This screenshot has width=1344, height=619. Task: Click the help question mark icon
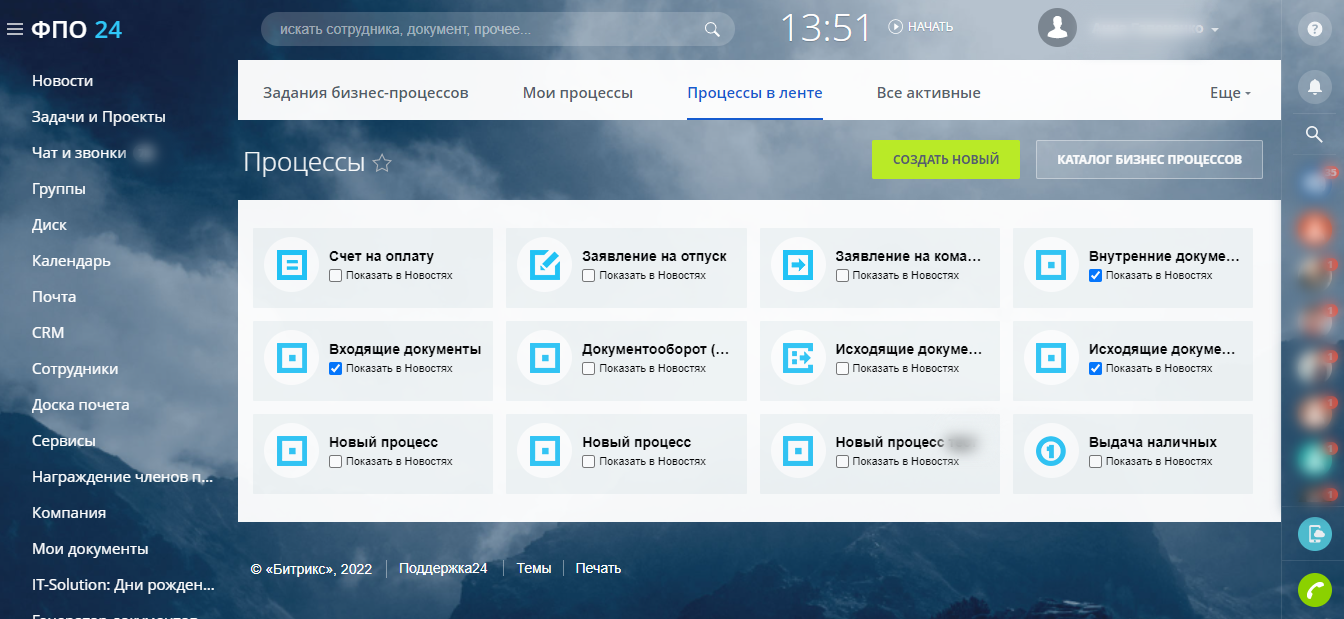1315,29
